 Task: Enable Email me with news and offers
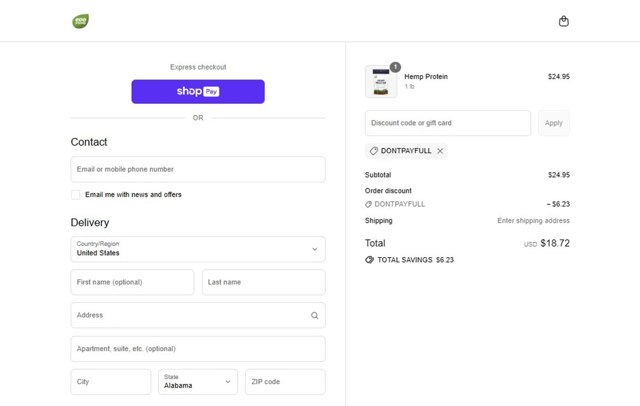tap(76, 195)
